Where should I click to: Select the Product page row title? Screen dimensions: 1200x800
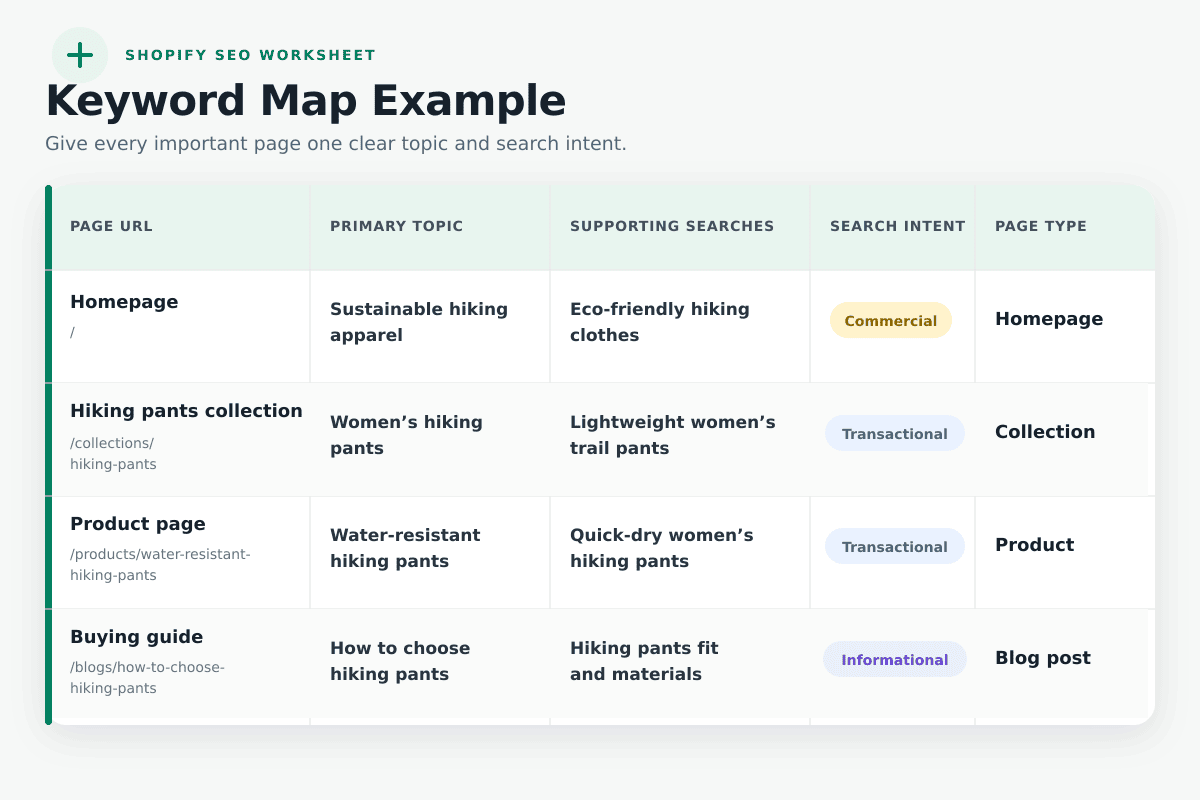click(138, 524)
